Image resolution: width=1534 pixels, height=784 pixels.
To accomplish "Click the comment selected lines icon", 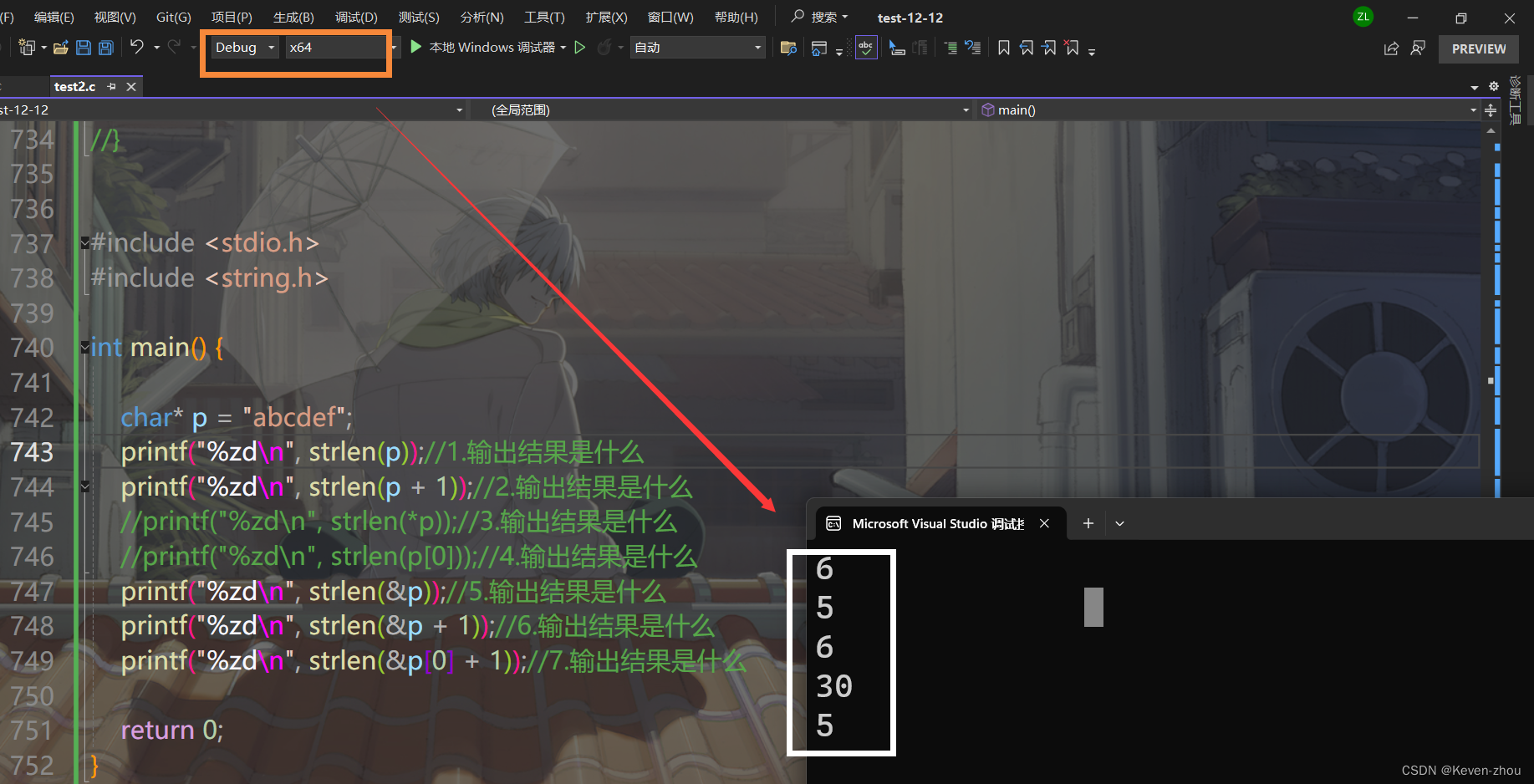I will tap(950, 48).
